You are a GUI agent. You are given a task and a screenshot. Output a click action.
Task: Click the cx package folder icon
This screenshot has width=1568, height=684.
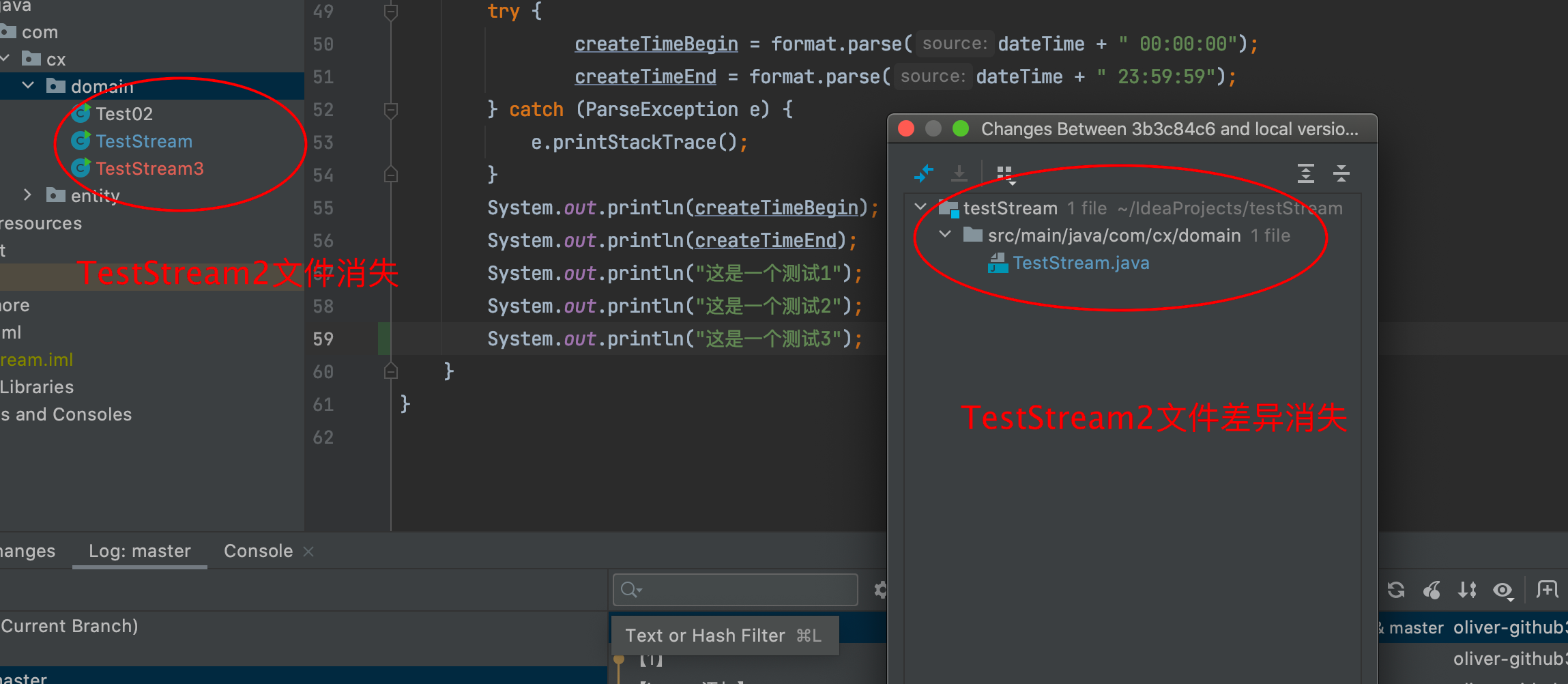coord(31,59)
